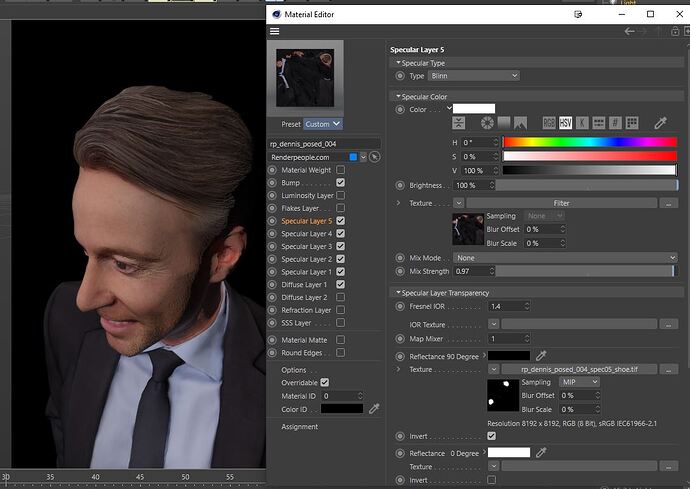The width and height of the screenshot is (690, 489).
Task: Enable the SSS Layer checkbox
Action: point(341,323)
